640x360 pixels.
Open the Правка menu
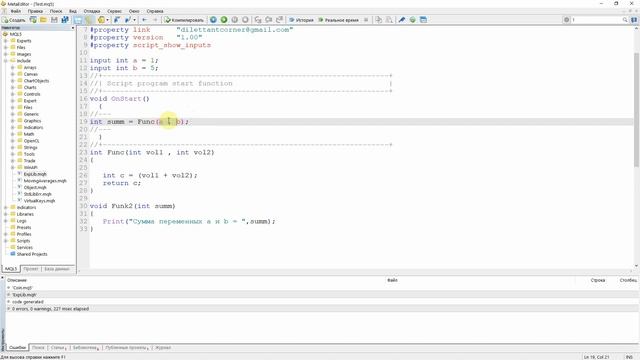click(x=36, y=11)
